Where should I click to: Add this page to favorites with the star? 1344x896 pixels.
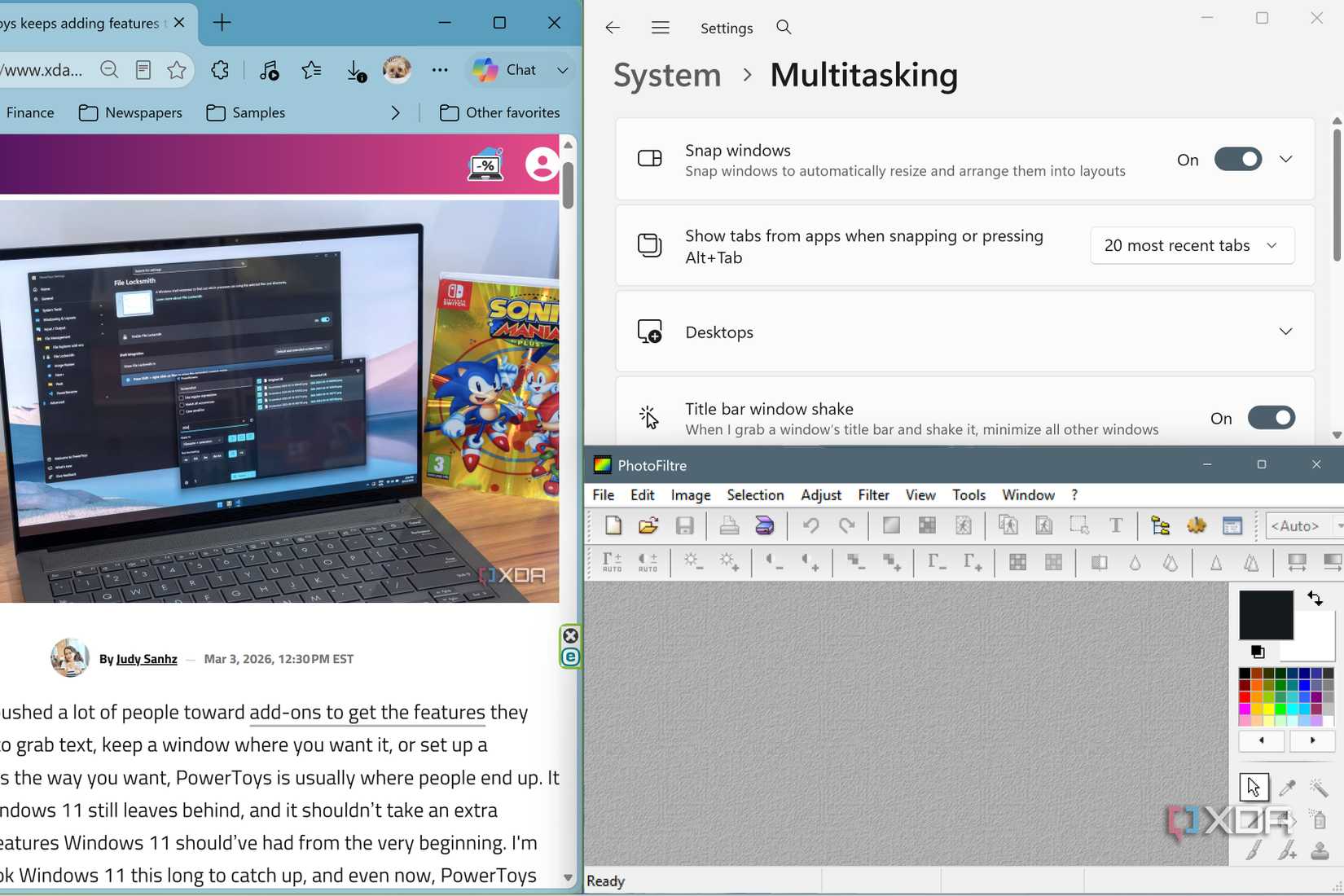pos(177,70)
